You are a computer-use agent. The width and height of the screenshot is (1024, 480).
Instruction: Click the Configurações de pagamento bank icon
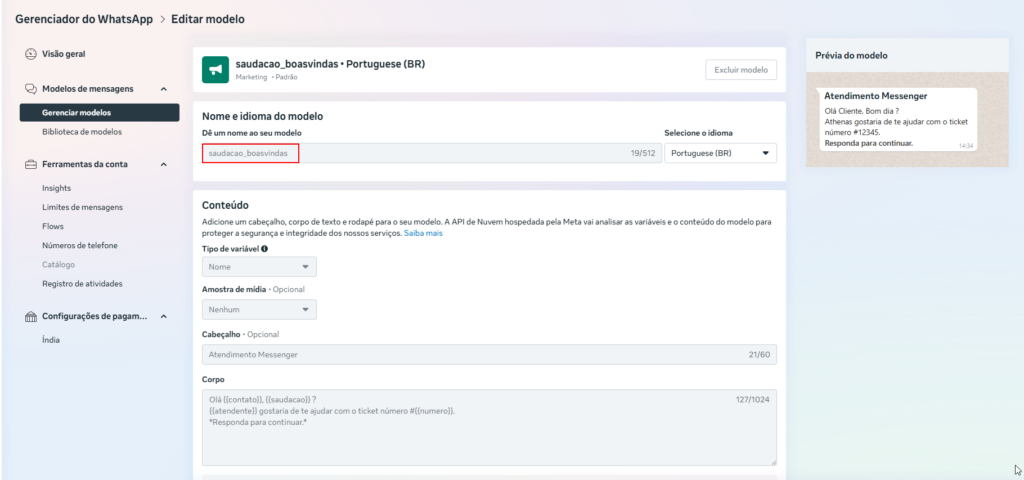tap(31, 317)
